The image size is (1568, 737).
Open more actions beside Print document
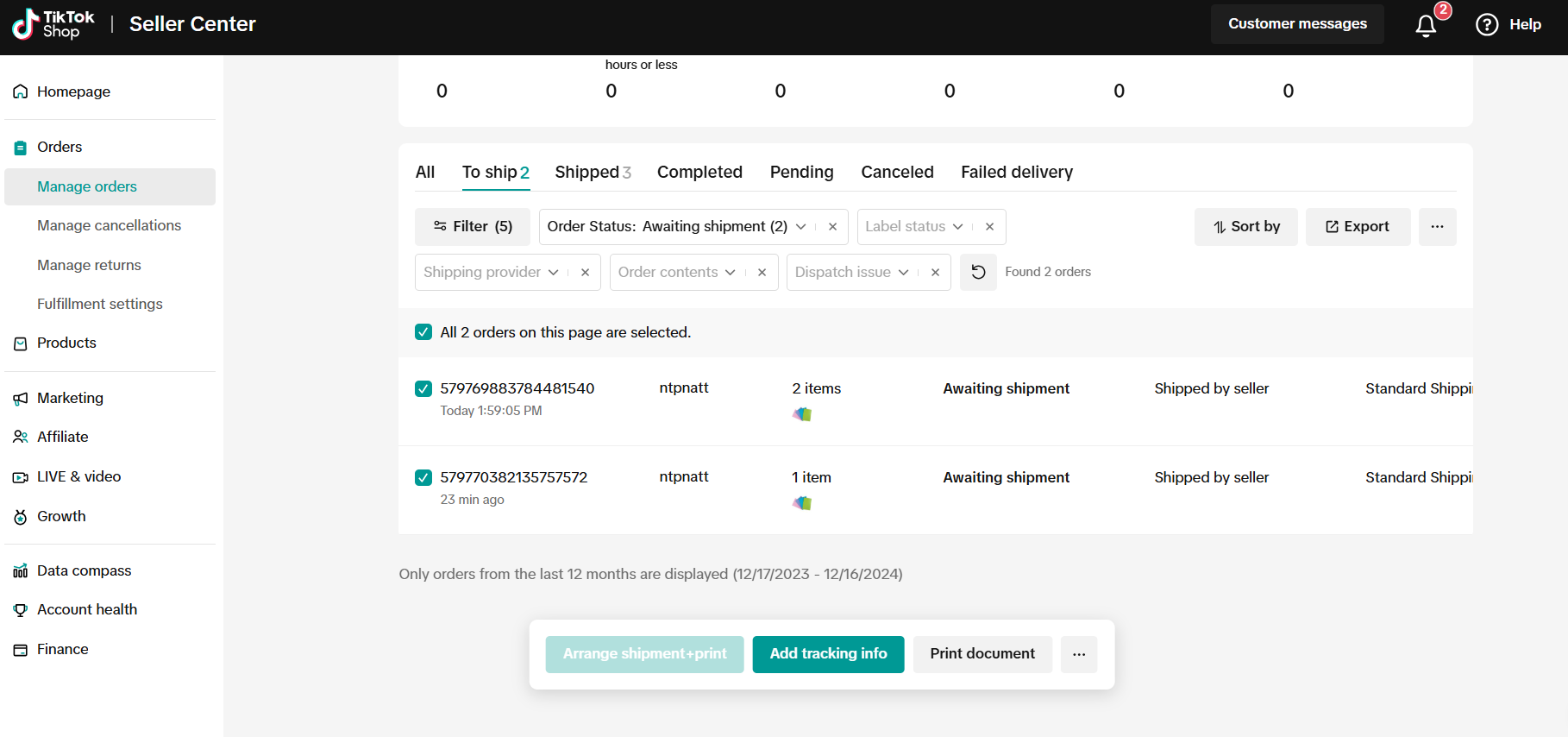1079,654
